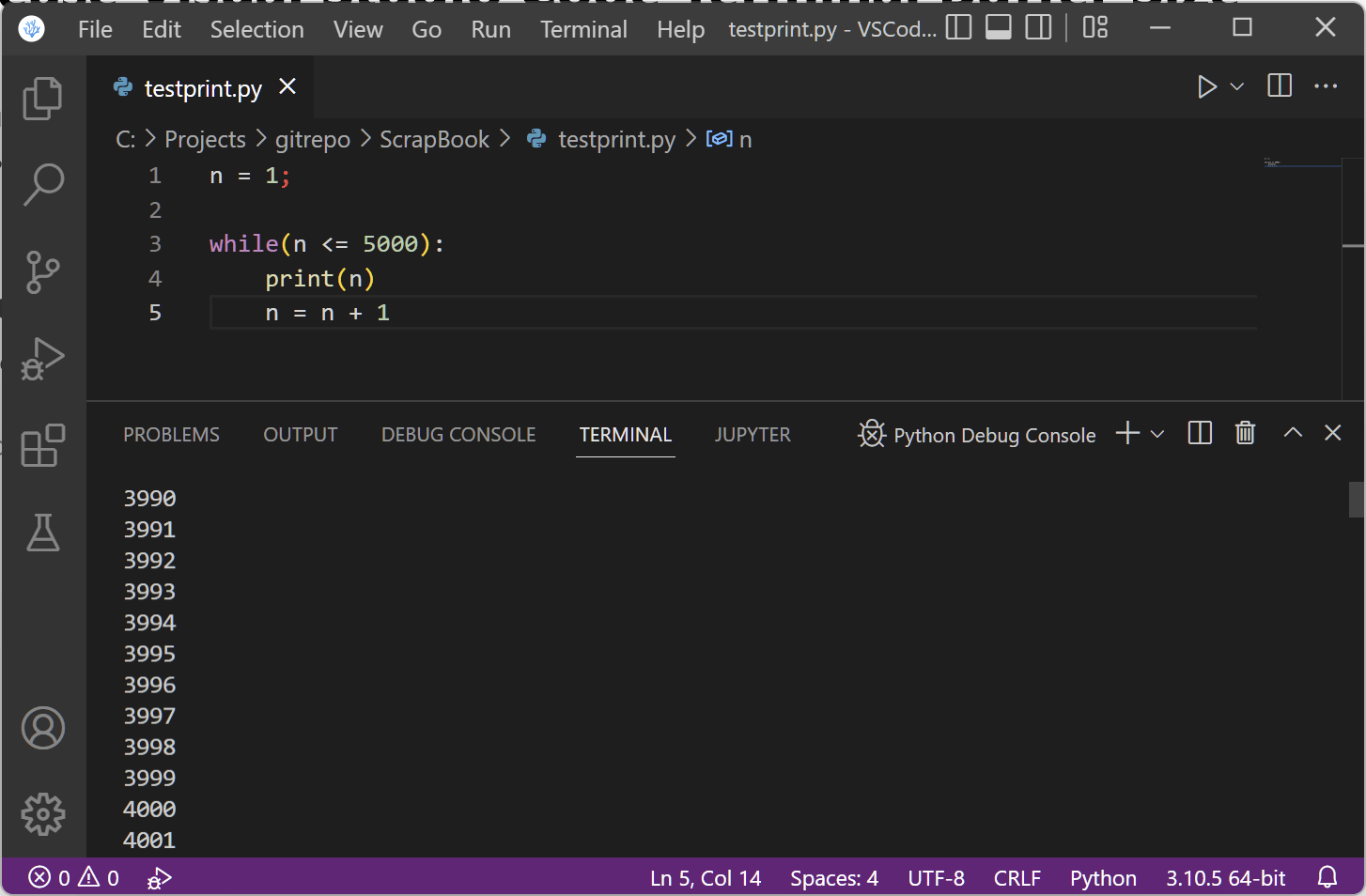This screenshot has height=896, width=1366.
Task: Open the Run menu
Action: (x=490, y=29)
